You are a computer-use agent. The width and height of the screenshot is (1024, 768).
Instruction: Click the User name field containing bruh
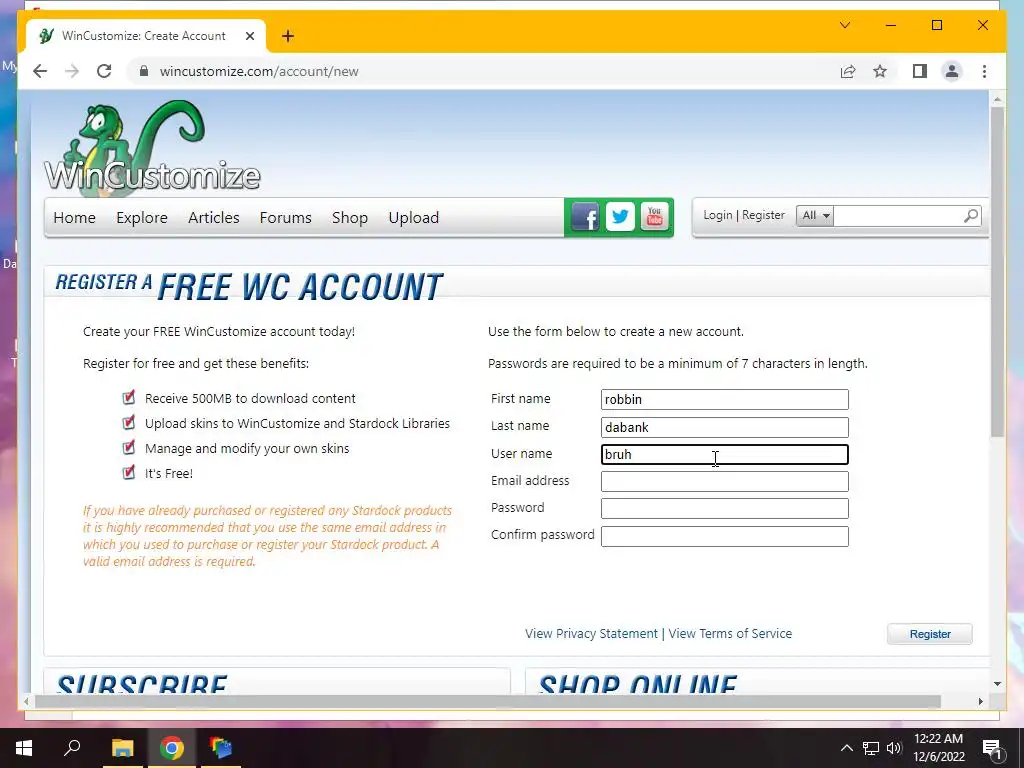[725, 455]
